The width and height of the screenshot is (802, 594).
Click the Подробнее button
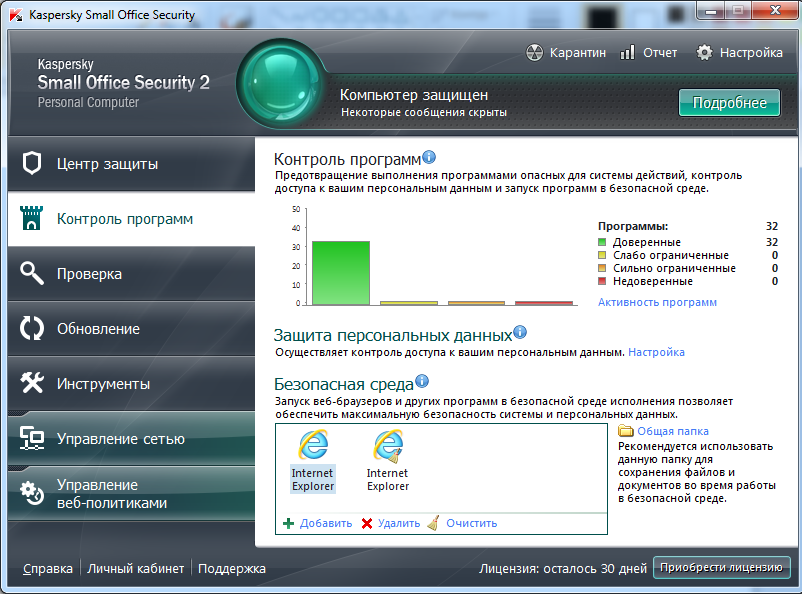[729, 103]
